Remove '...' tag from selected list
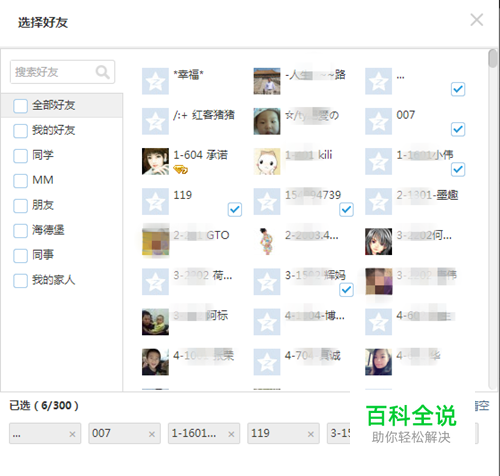Viewport: 500px width, 476px height. click(x=72, y=434)
